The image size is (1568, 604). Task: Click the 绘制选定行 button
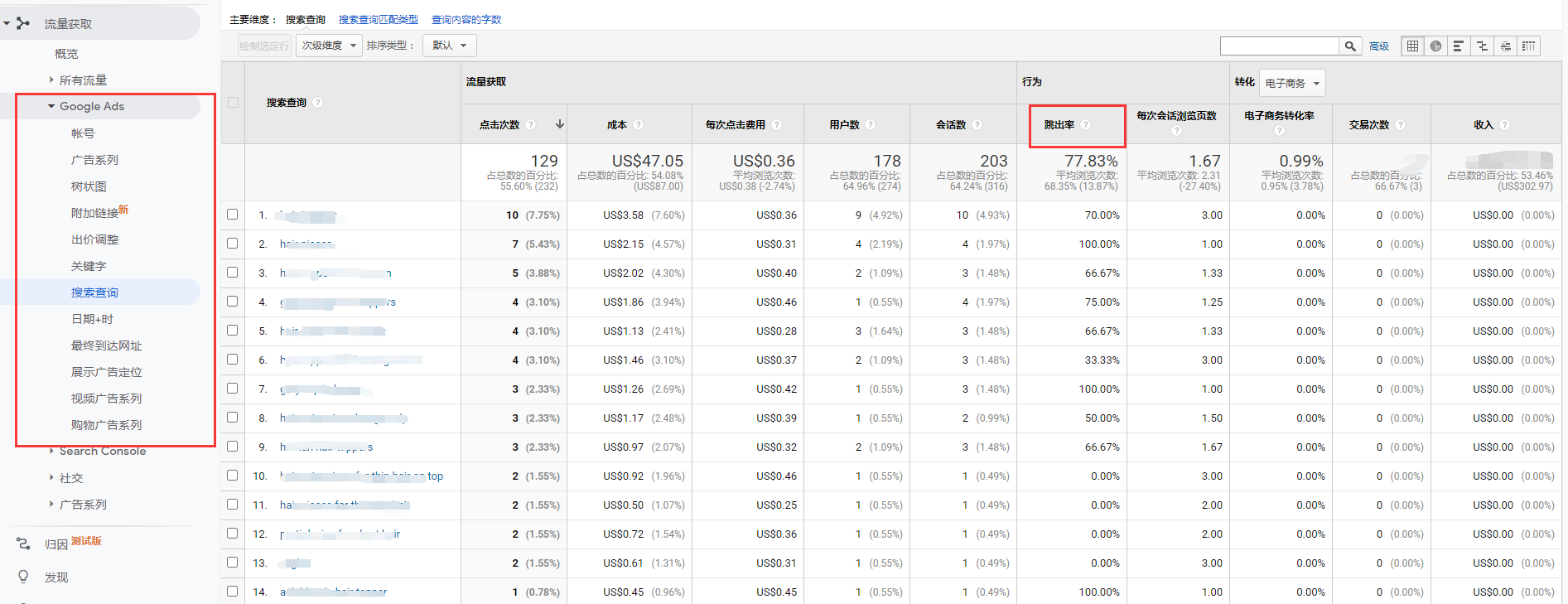(264, 46)
